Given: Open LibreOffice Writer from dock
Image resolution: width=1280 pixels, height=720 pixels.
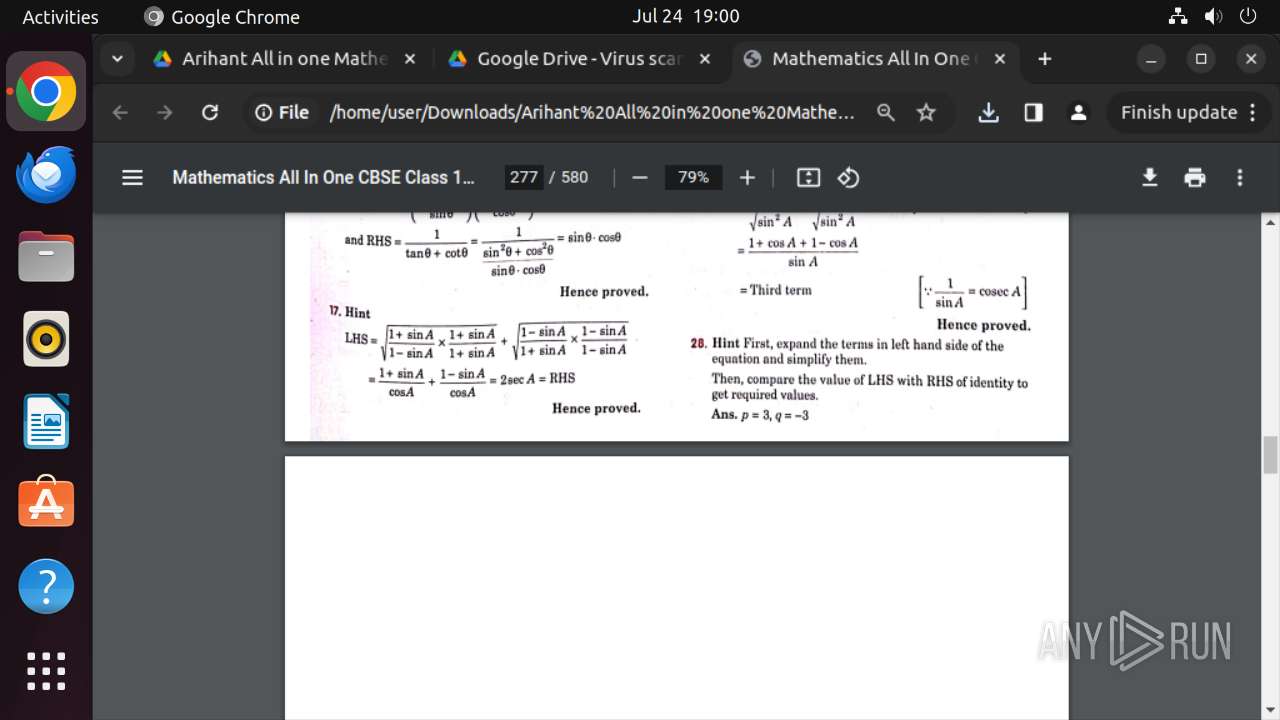Looking at the screenshot, I should pyautogui.click(x=46, y=421).
